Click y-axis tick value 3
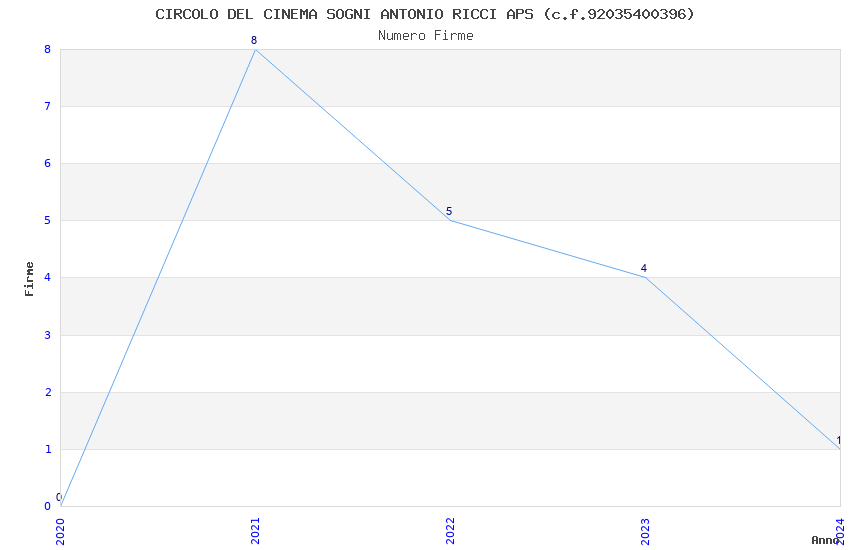Viewport: 850px width, 550px height. coord(48,335)
